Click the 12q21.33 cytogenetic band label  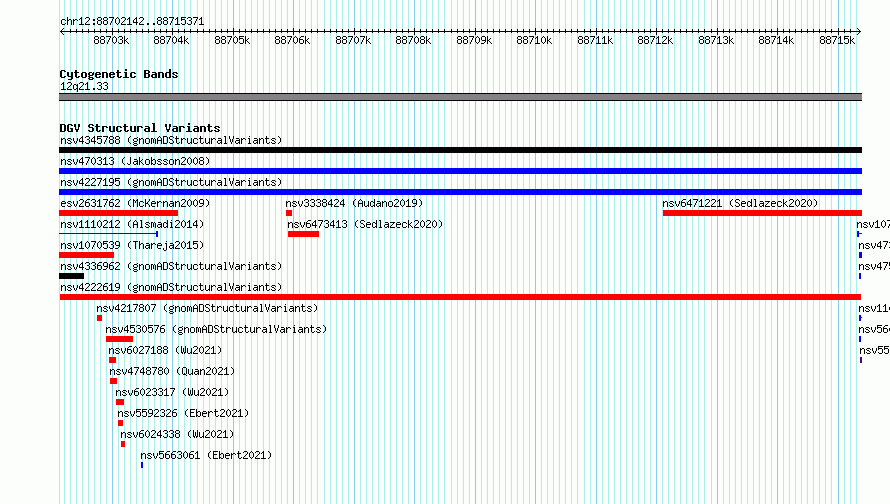tap(84, 86)
